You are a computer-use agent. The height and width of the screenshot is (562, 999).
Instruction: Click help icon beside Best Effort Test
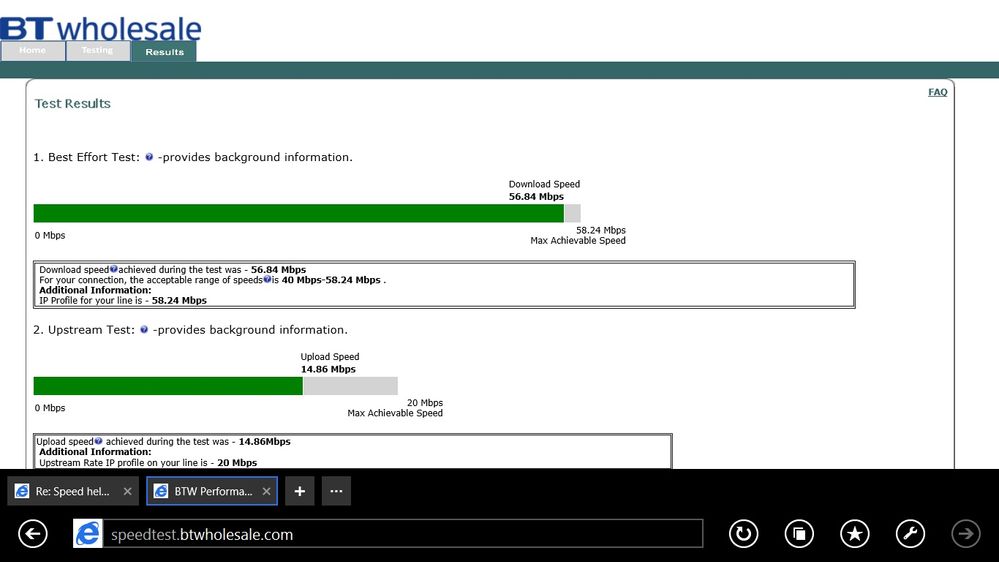(149, 157)
